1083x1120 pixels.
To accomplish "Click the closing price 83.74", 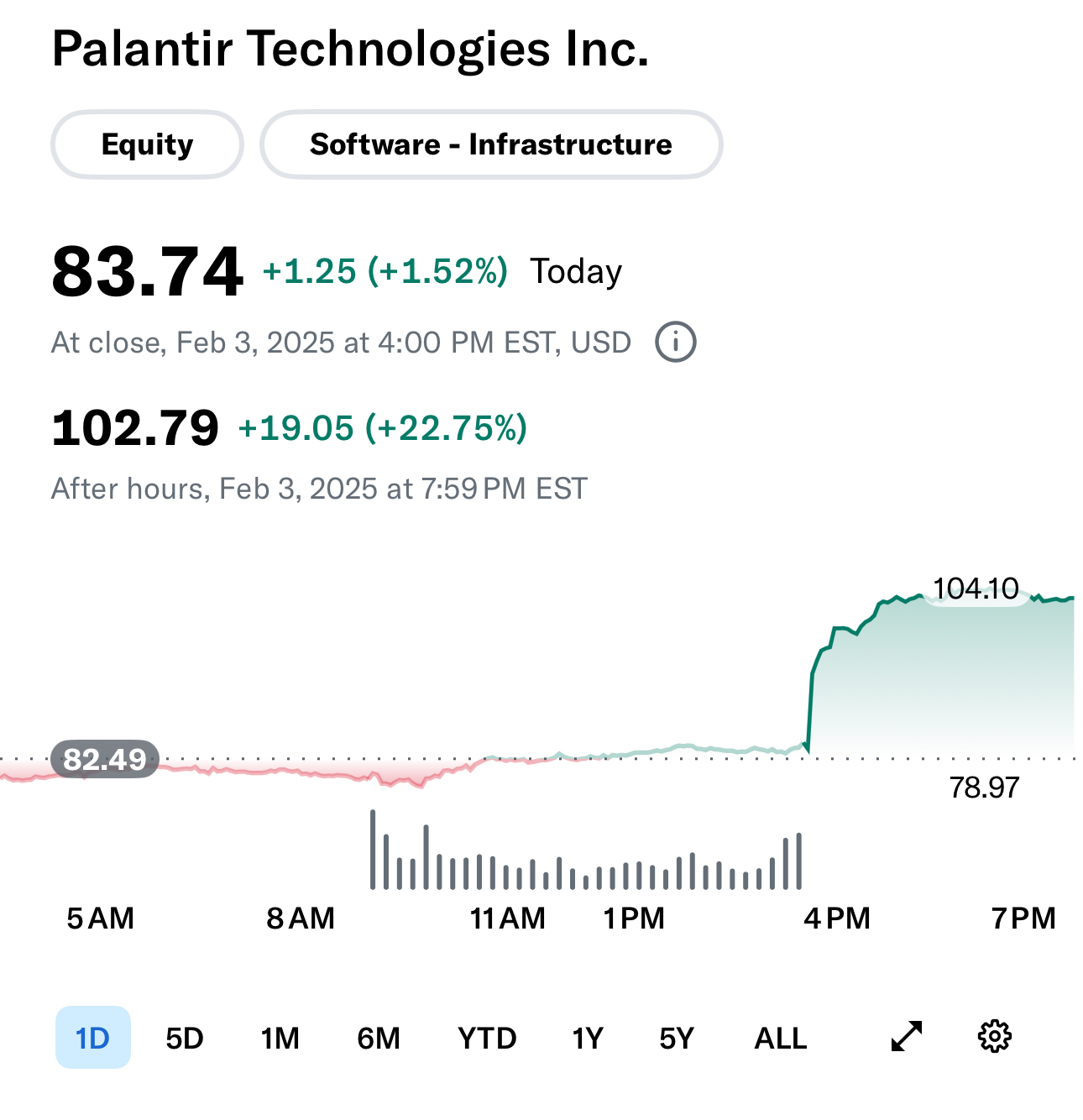I will (148, 272).
